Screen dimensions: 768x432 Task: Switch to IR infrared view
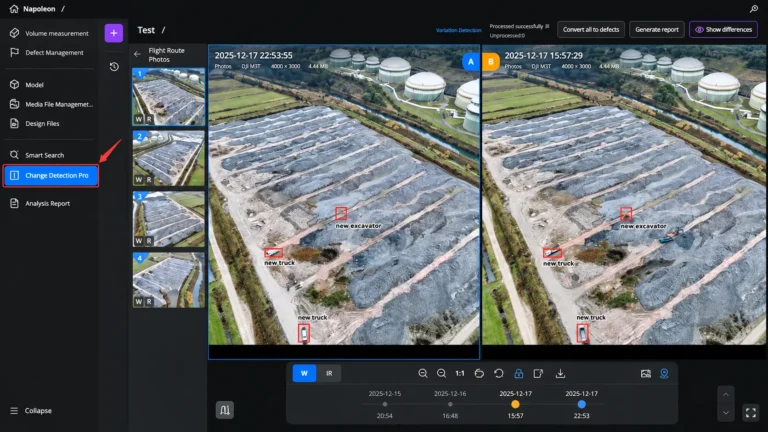click(x=329, y=373)
